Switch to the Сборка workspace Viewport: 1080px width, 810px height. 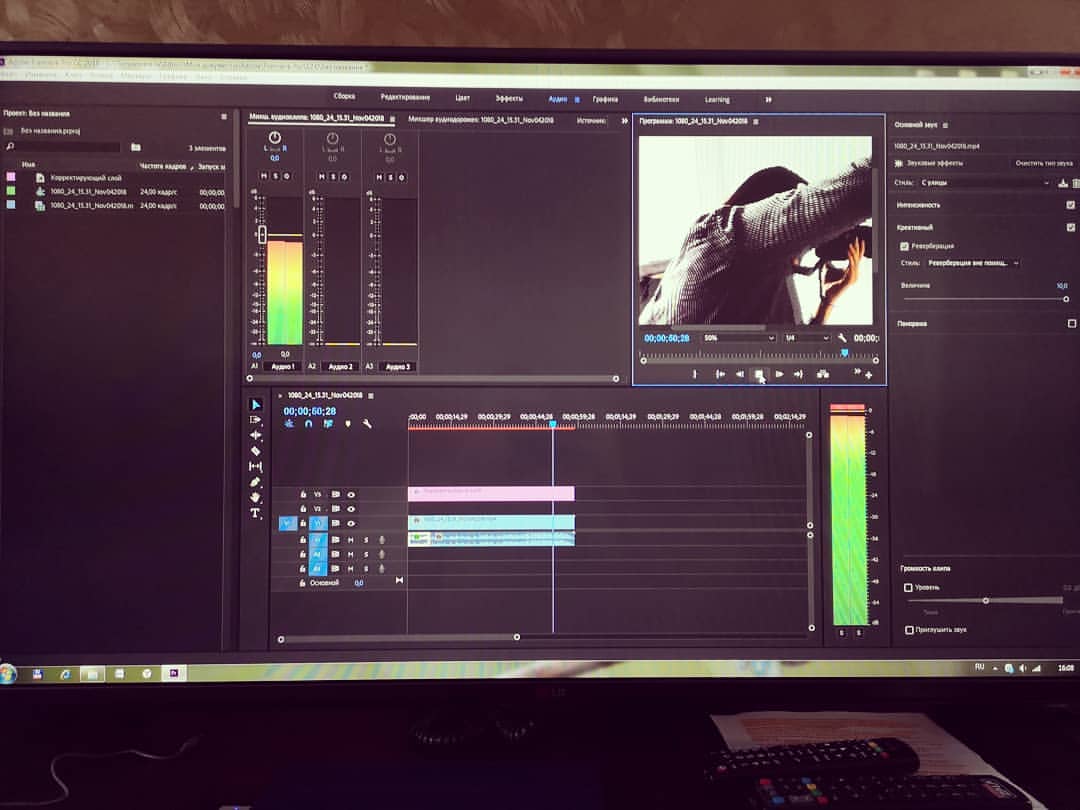click(344, 96)
